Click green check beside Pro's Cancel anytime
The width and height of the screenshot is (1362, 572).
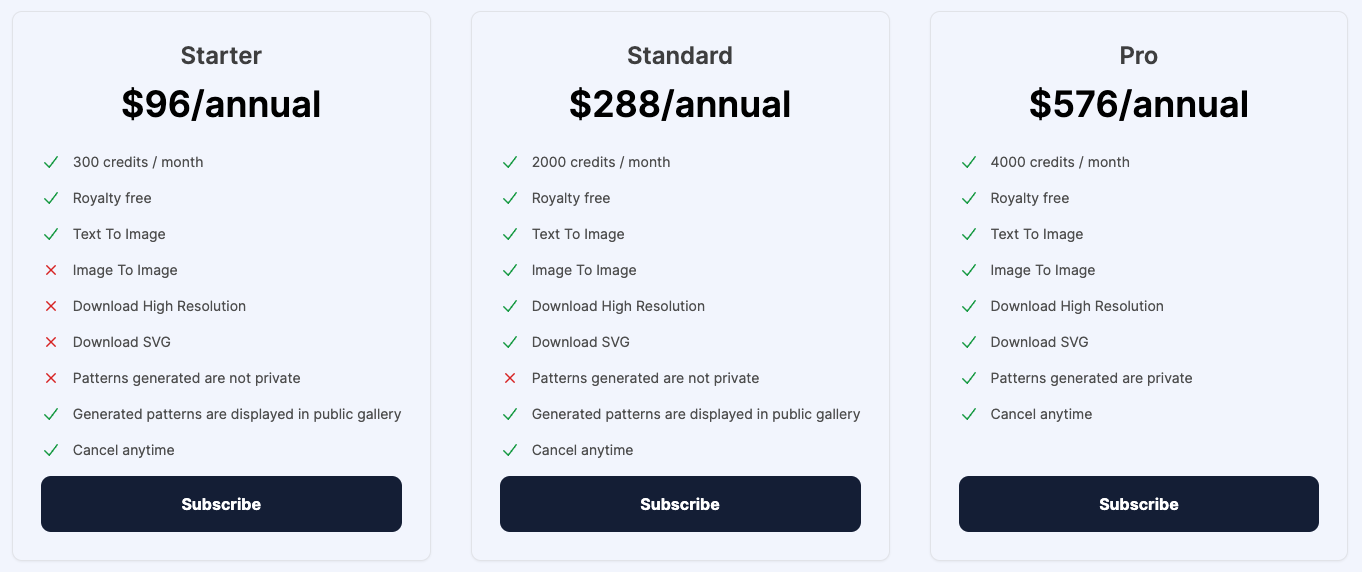(x=968, y=414)
